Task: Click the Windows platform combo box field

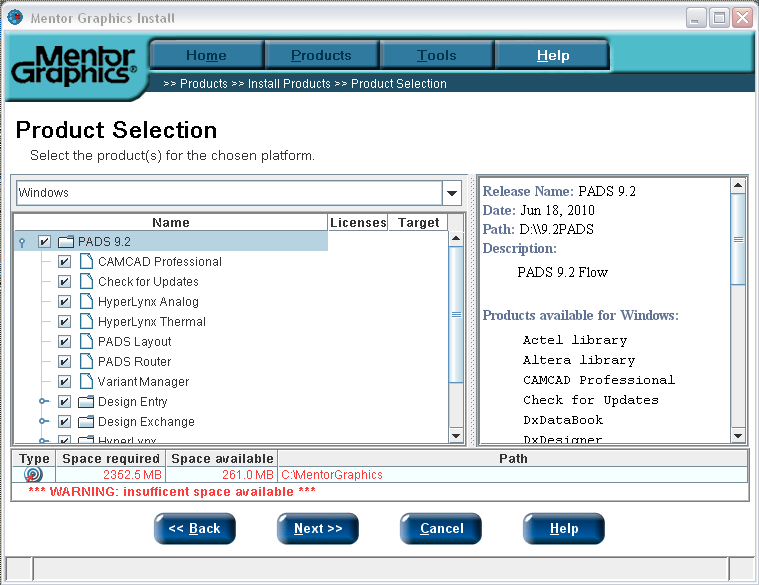Action: point(229,193)
